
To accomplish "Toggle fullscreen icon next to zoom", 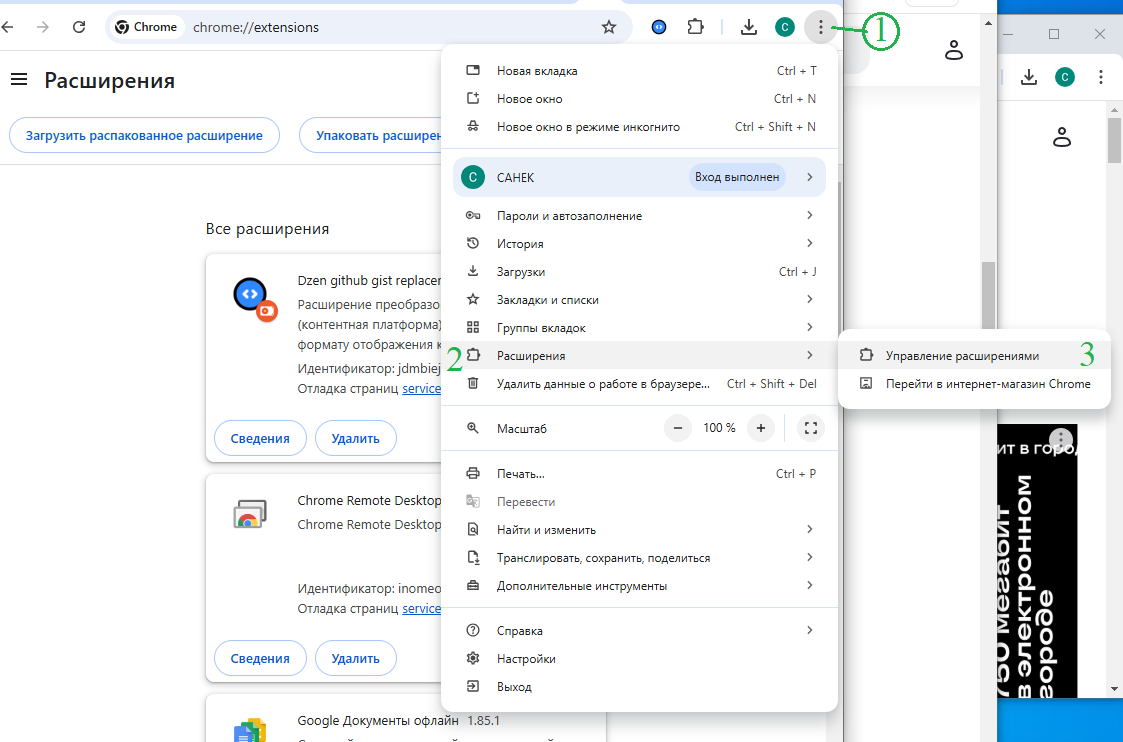I will tap(811, 428).
